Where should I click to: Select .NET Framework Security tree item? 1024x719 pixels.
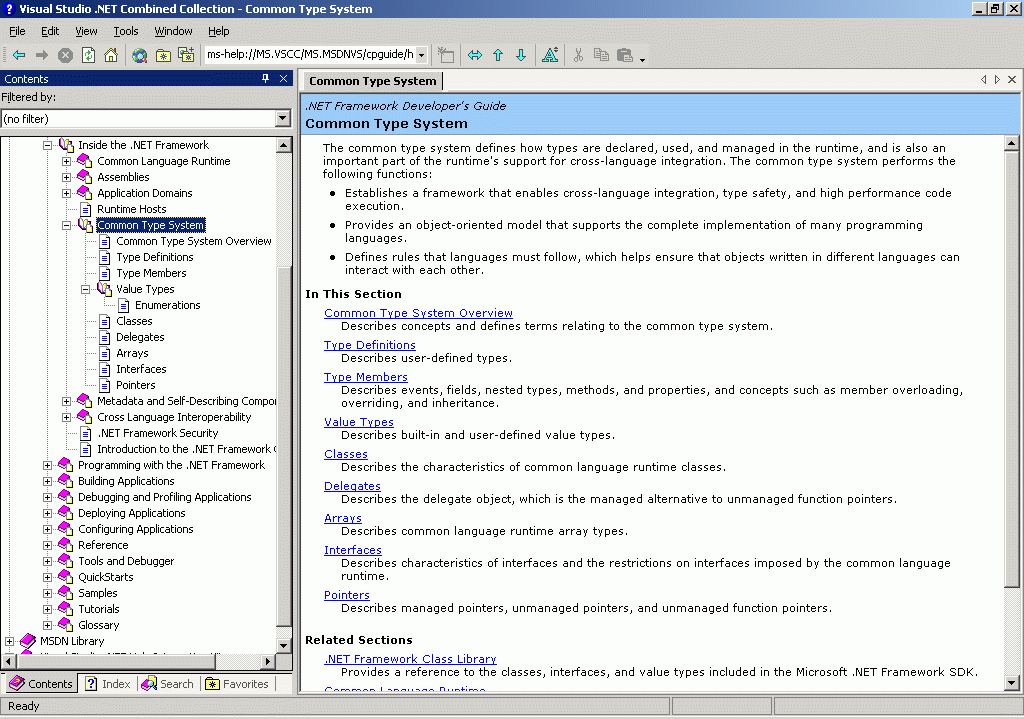click(157, 433)
